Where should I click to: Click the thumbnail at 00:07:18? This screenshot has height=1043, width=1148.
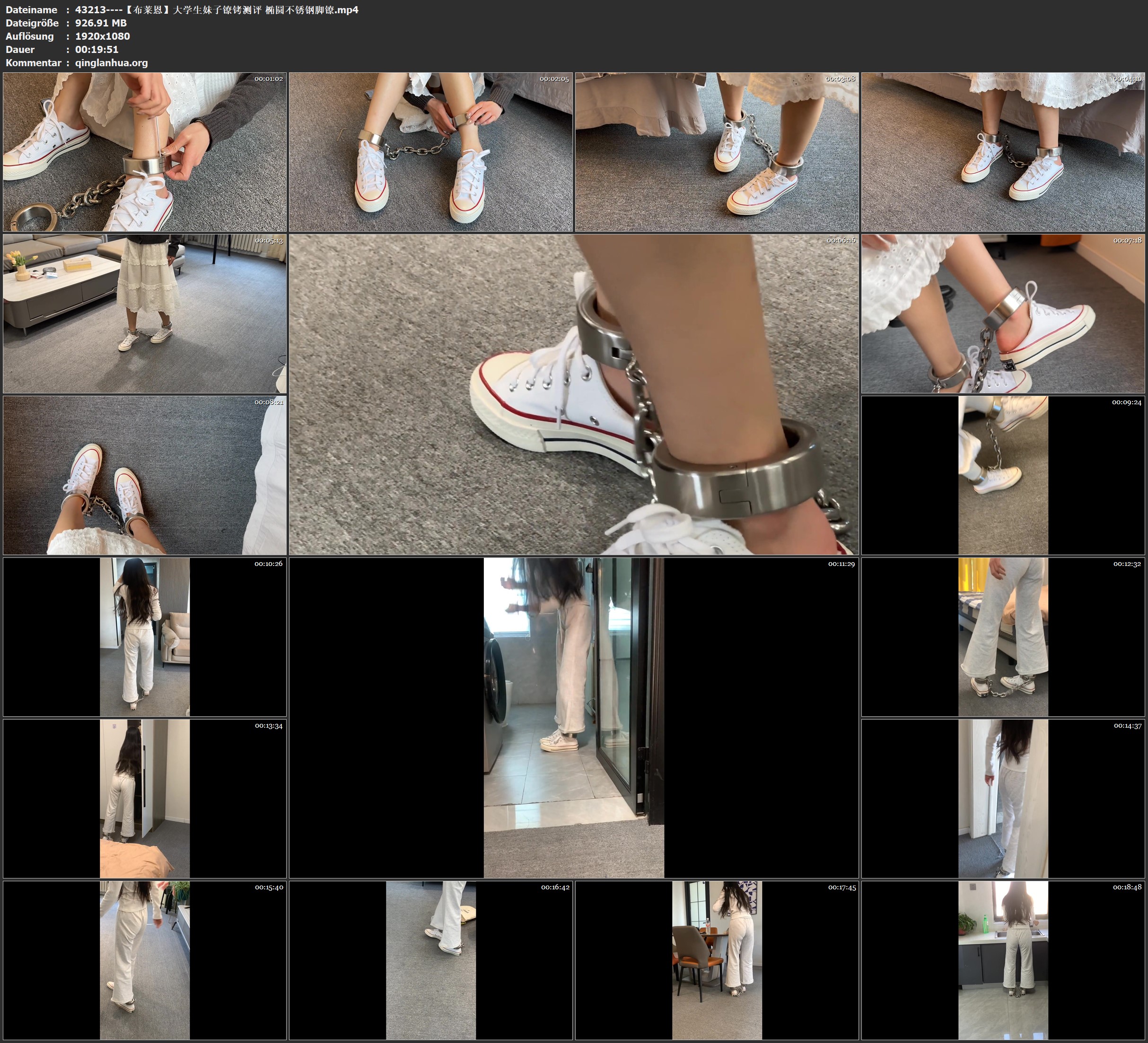click(x=1003, y=313)
